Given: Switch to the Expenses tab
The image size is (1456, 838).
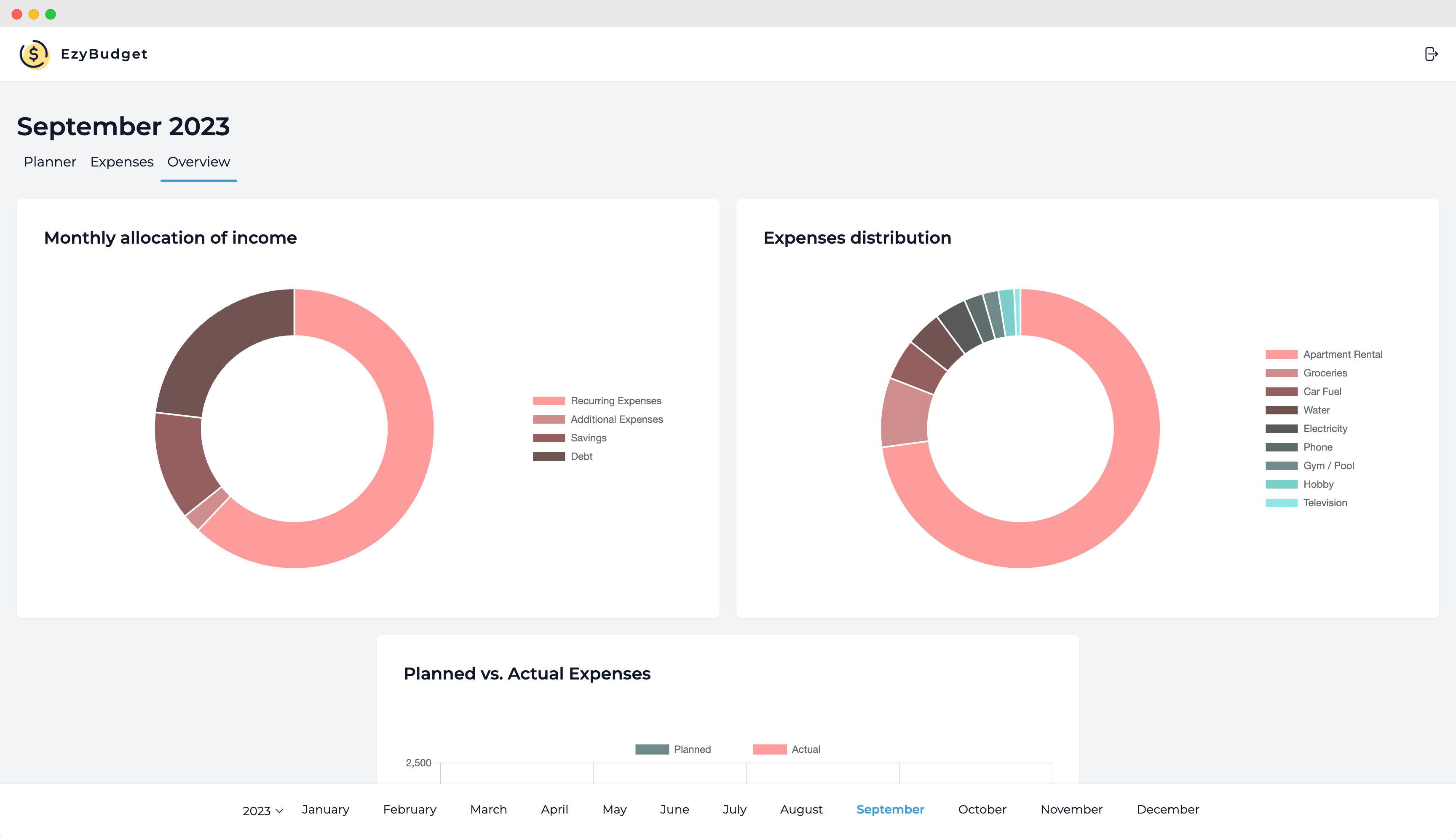Looking at the screenshot, I should [x=121, y=162].
